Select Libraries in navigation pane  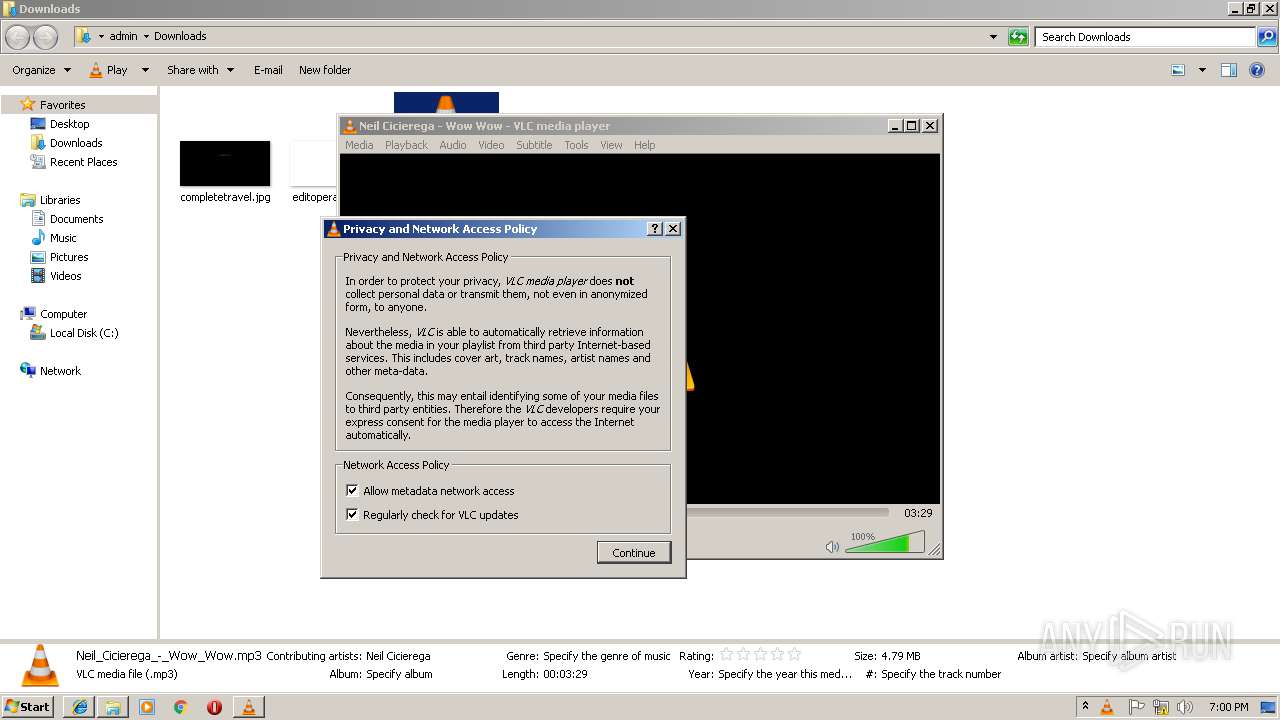click(60, 200)
